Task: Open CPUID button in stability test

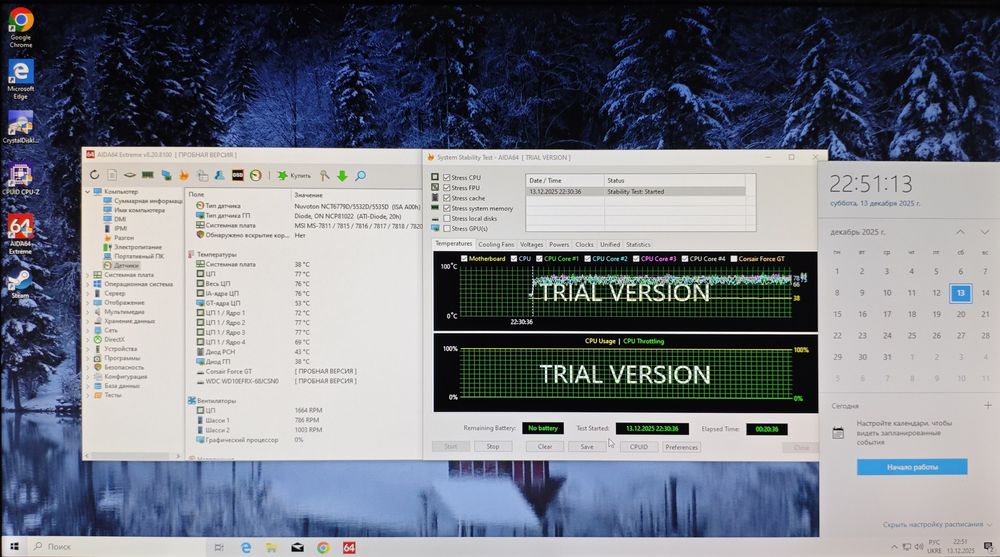Action: point(638,447)
